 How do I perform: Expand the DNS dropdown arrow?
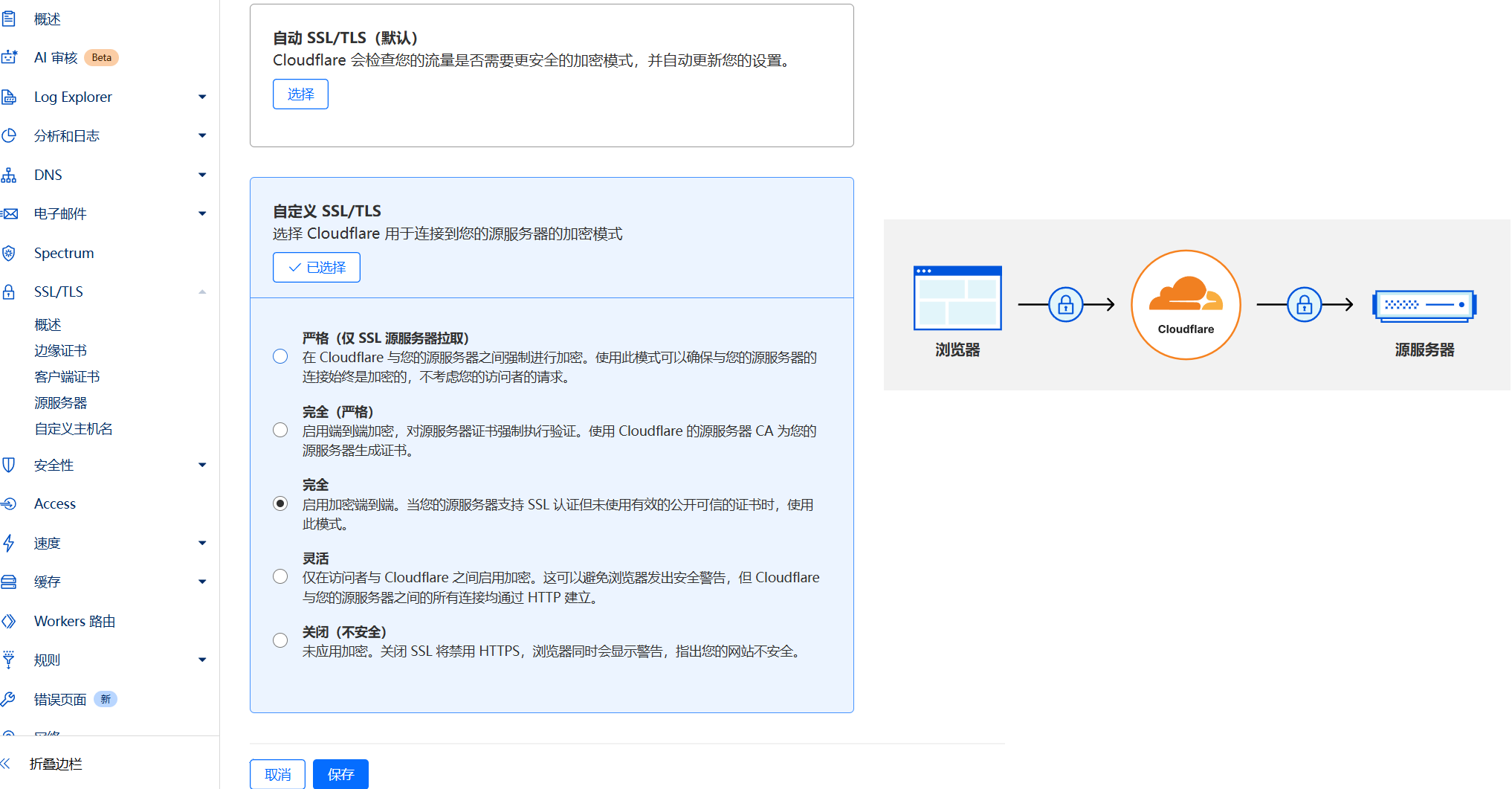point(202,175)
